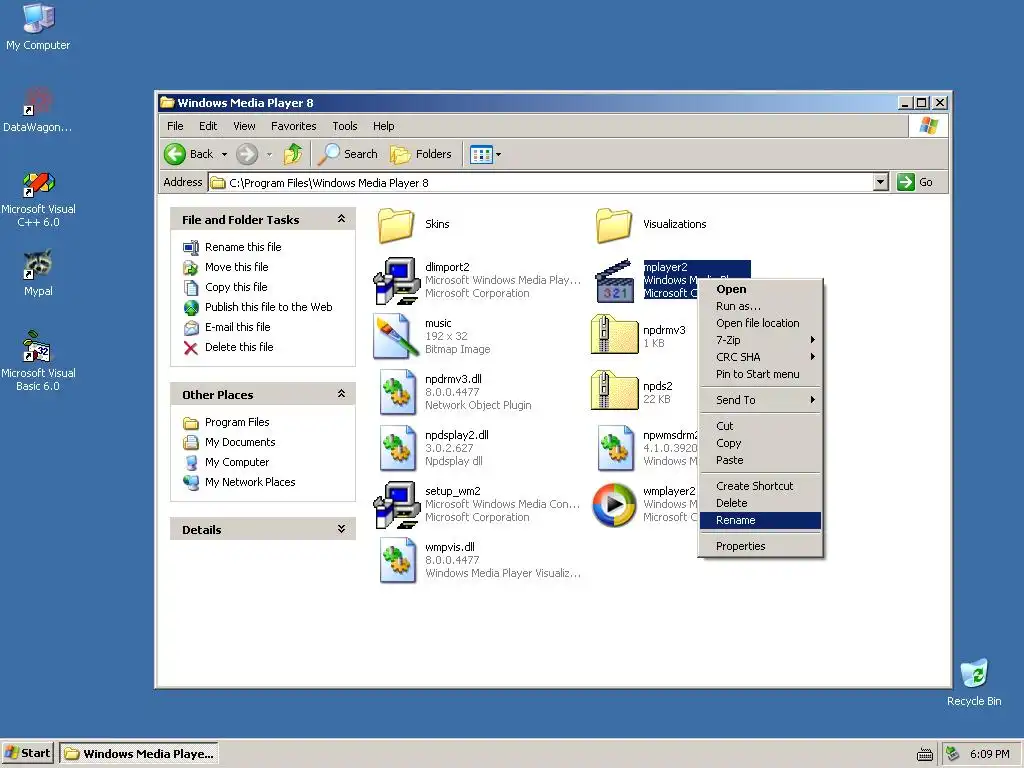The height and width of the screenshot is (768, 1024).
Task: Collapse the File and Folder Tasks panel
Action: [x=341, y=219]
